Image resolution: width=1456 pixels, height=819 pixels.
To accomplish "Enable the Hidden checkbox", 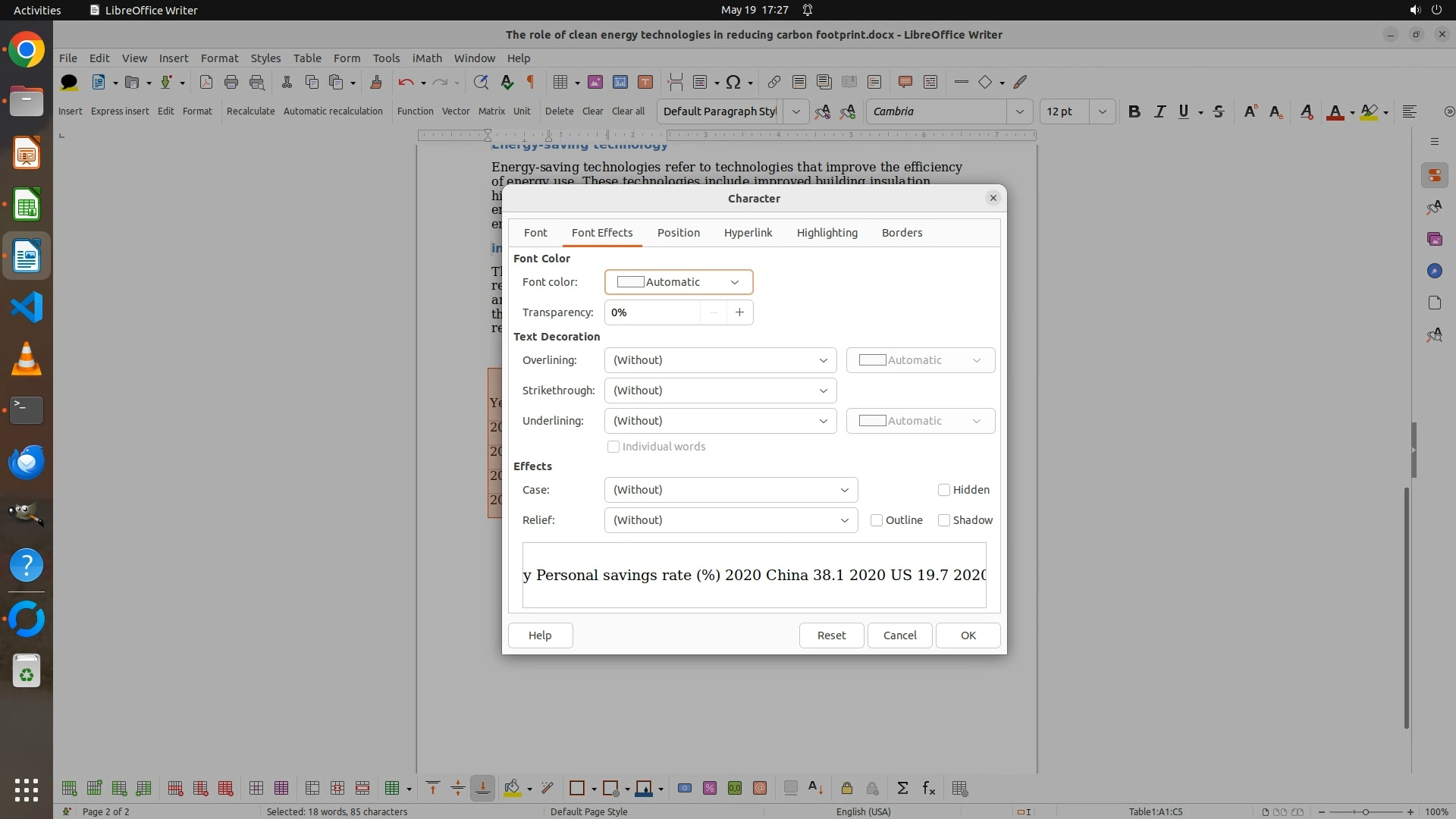I will click(944, 490).
